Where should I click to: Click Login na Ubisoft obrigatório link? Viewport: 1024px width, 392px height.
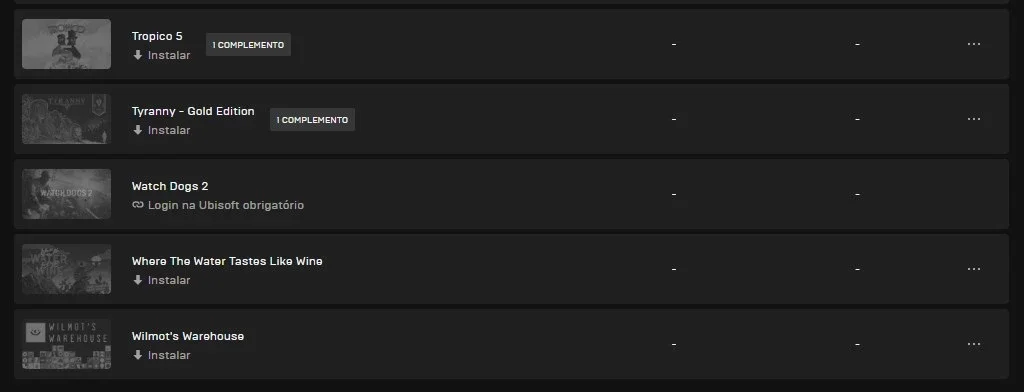coord(225,205)
